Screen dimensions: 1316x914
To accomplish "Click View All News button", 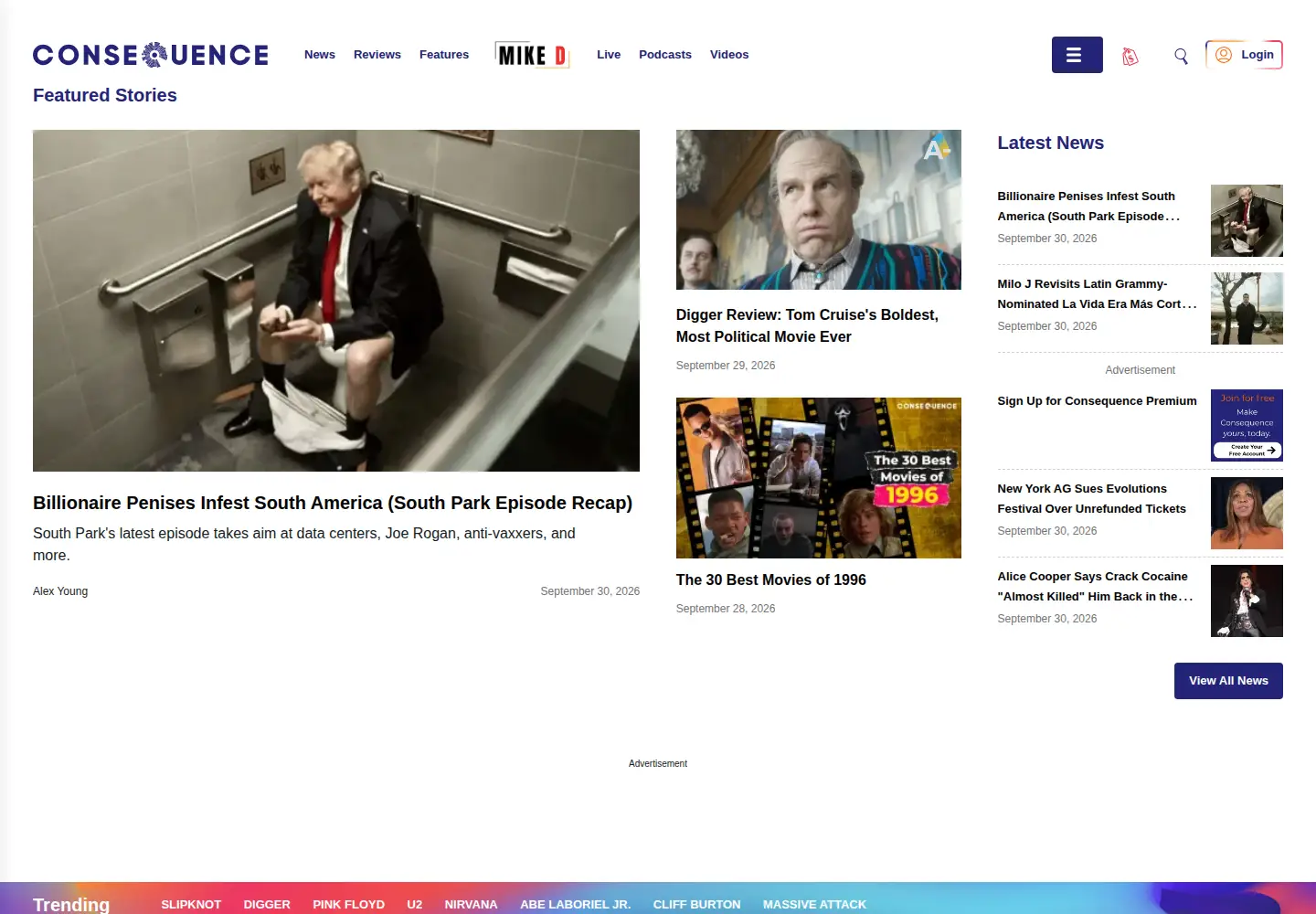I will 1228,681.
